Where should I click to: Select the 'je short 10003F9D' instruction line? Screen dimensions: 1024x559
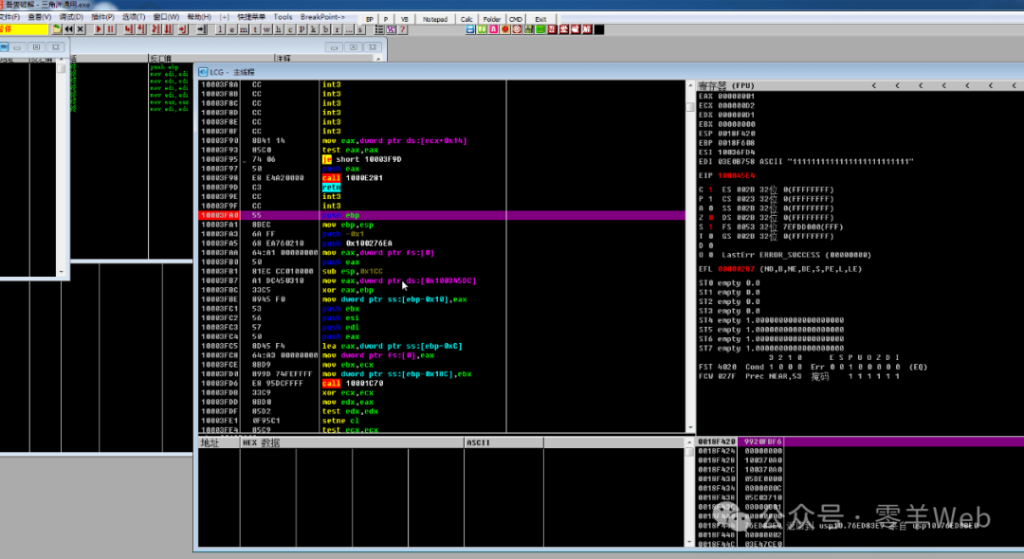(441, 159)
